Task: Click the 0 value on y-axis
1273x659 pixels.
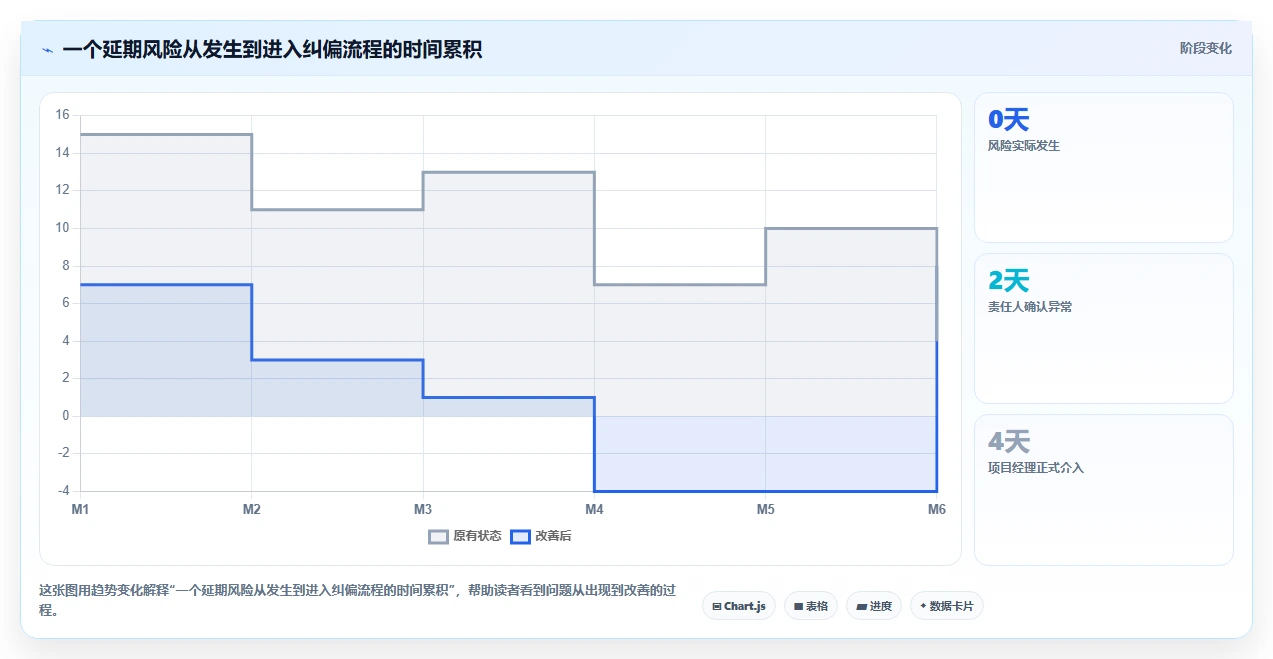Action: click(66, 416)
